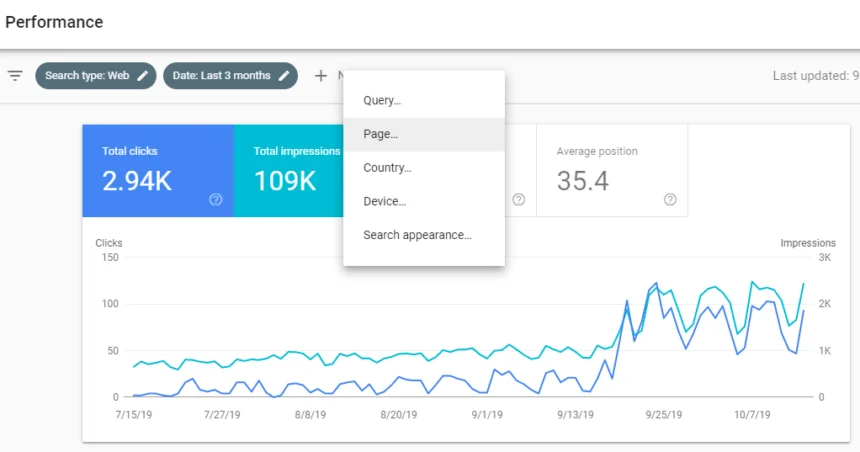Choose Country... from the filter menu

424,168
